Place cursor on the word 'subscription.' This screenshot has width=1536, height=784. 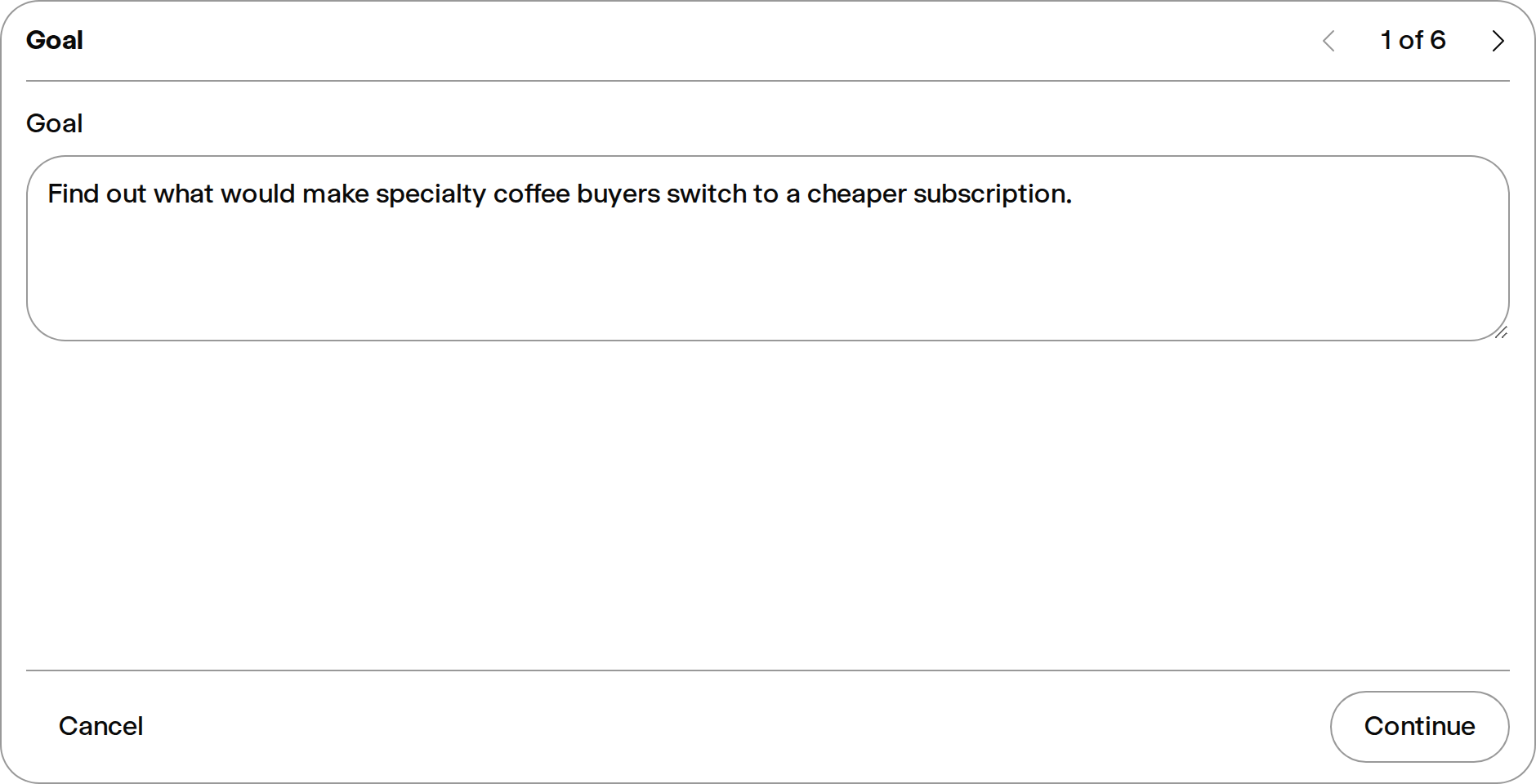993,194
